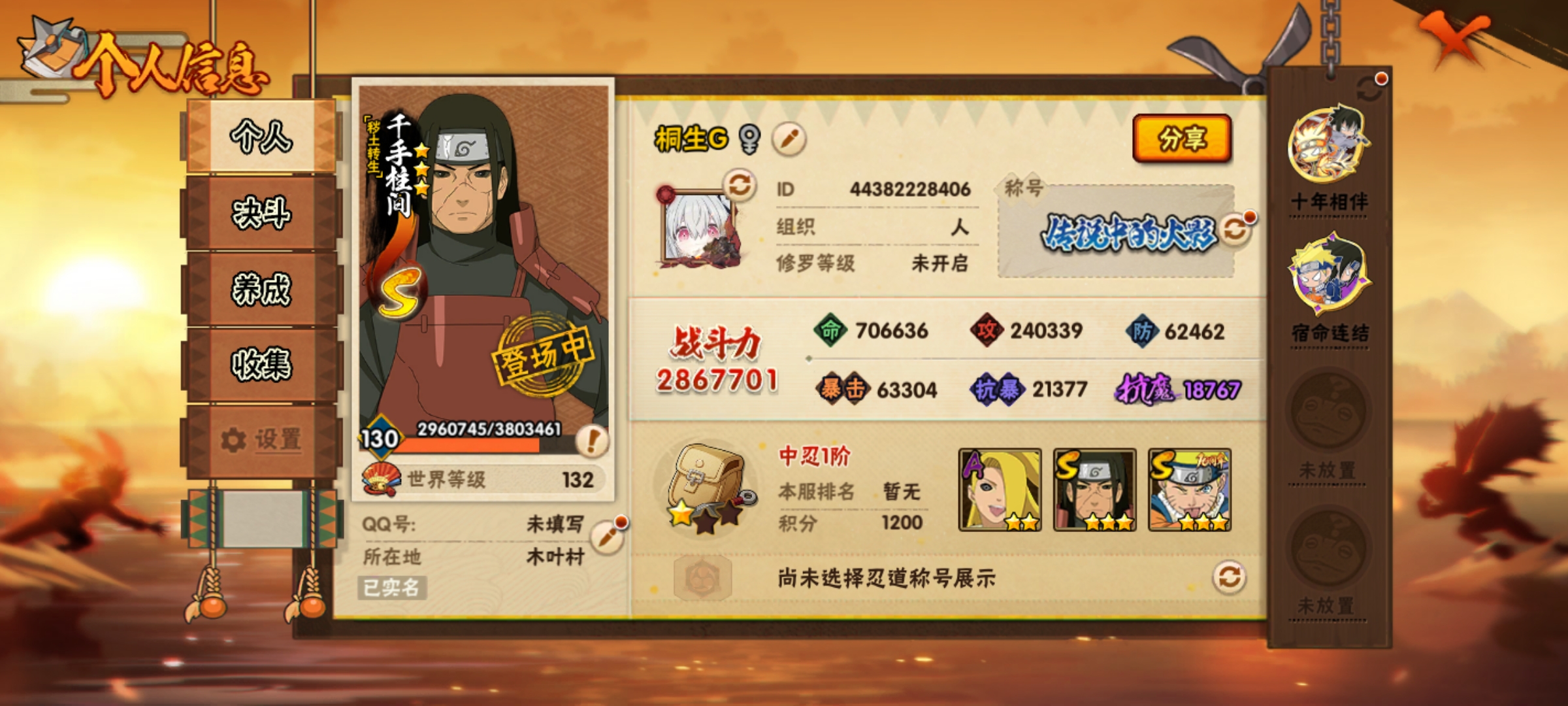Click the pencil icon beside name 桐生G
This screenshot has height=706, width=1568.
[x=789, y=139]
